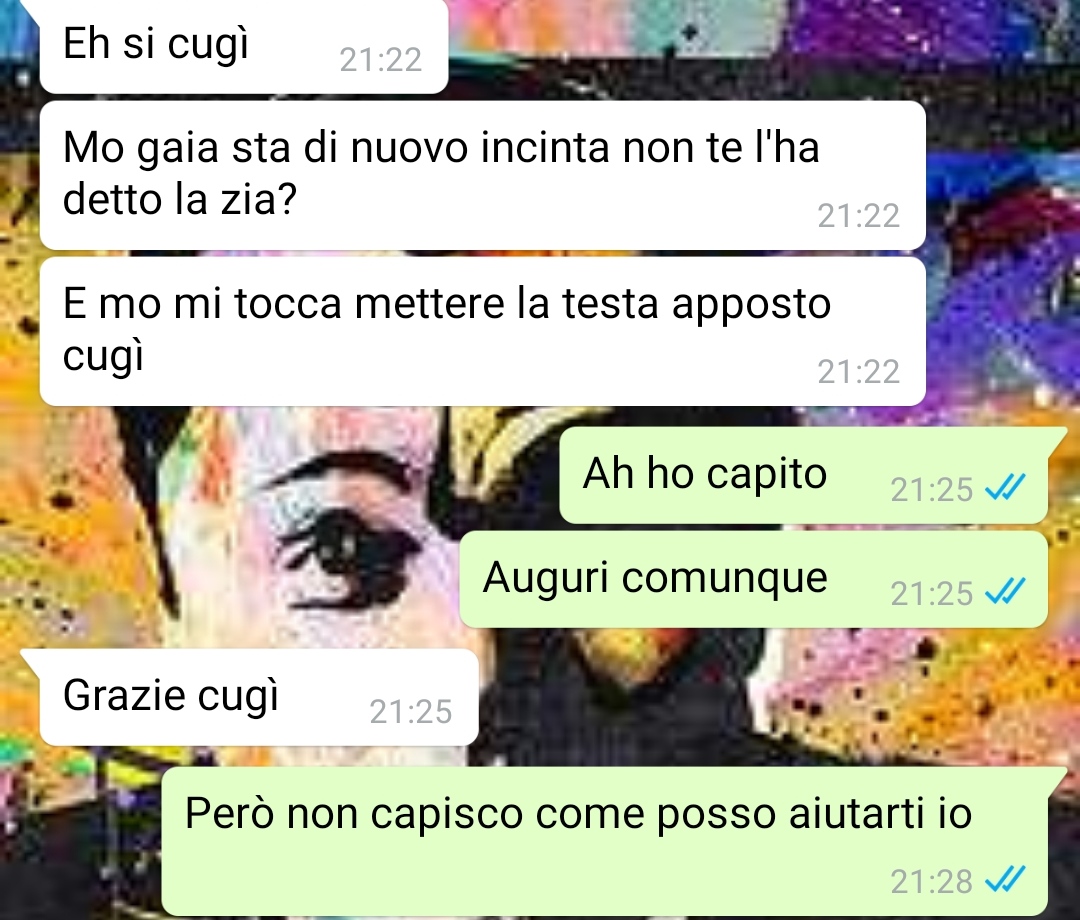The image size is (1080, 920).
Task: Tap the message "Mo gaia sta di nuovo incinta"
Action: [482, 176]
